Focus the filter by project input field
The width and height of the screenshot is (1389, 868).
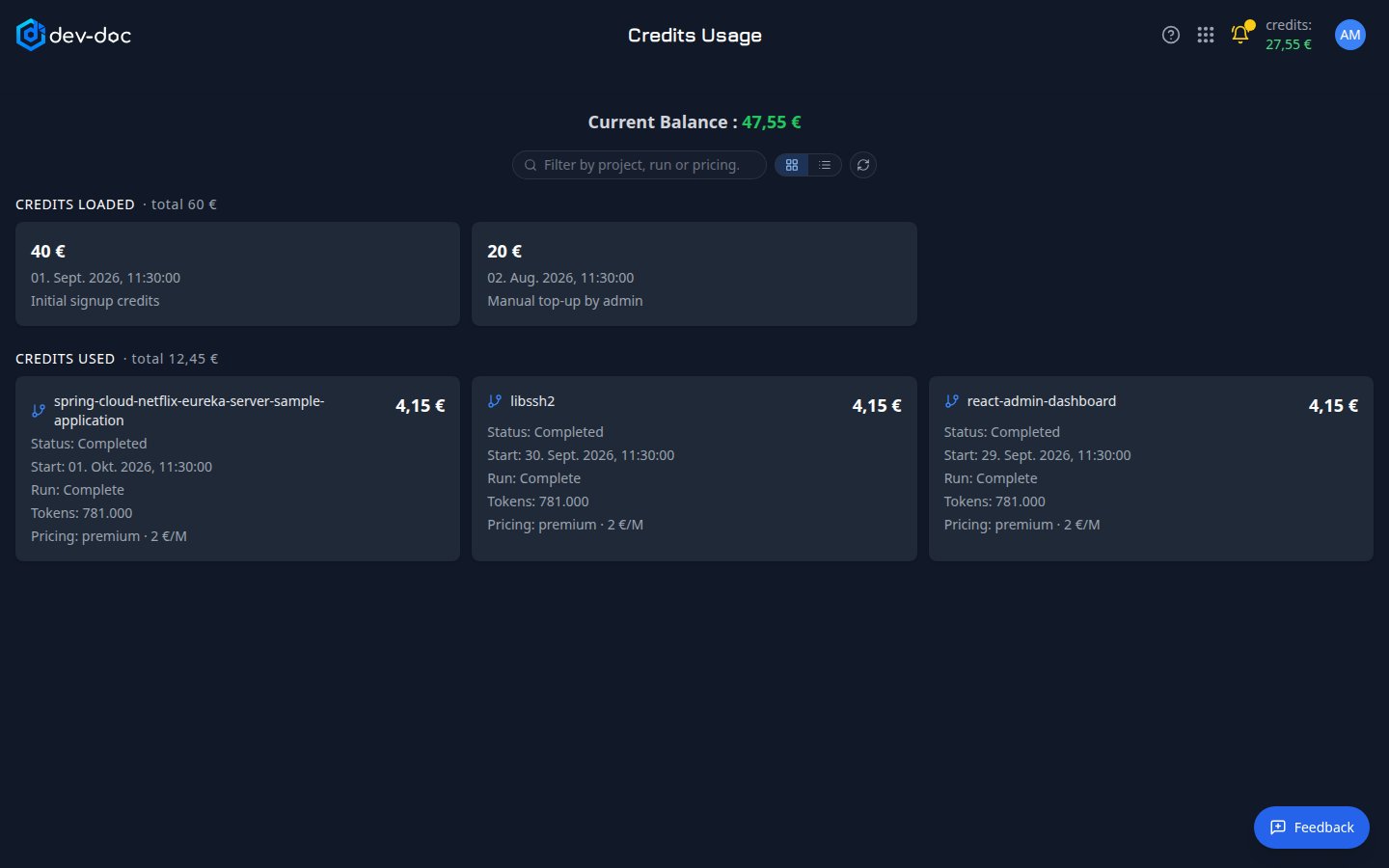pos(640,165)
